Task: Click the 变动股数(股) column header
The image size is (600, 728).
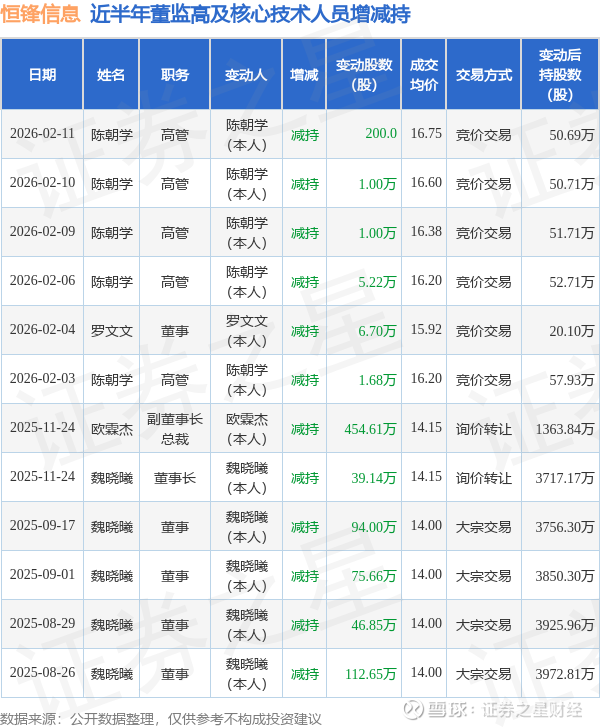Action: 364,75
